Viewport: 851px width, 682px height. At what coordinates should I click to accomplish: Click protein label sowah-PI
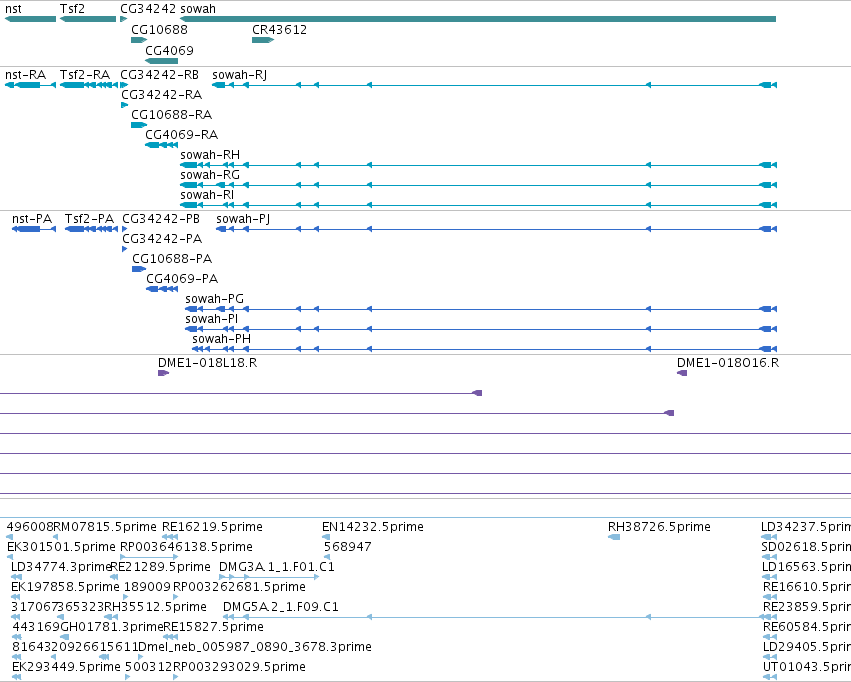pos(212,318)
